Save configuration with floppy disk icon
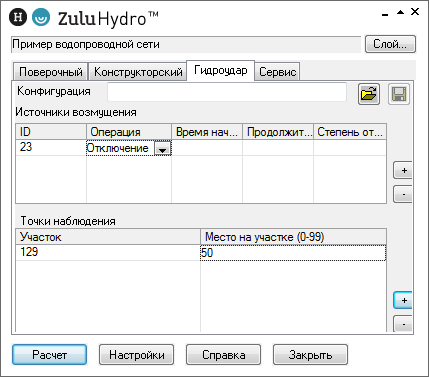The image size is (429, 377). pos(399,94)
